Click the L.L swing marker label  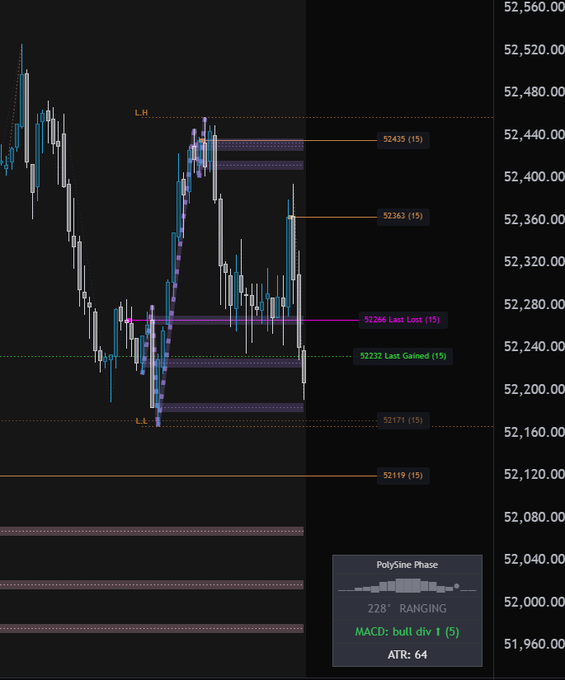pyautogui.click(x=141, y=421)
